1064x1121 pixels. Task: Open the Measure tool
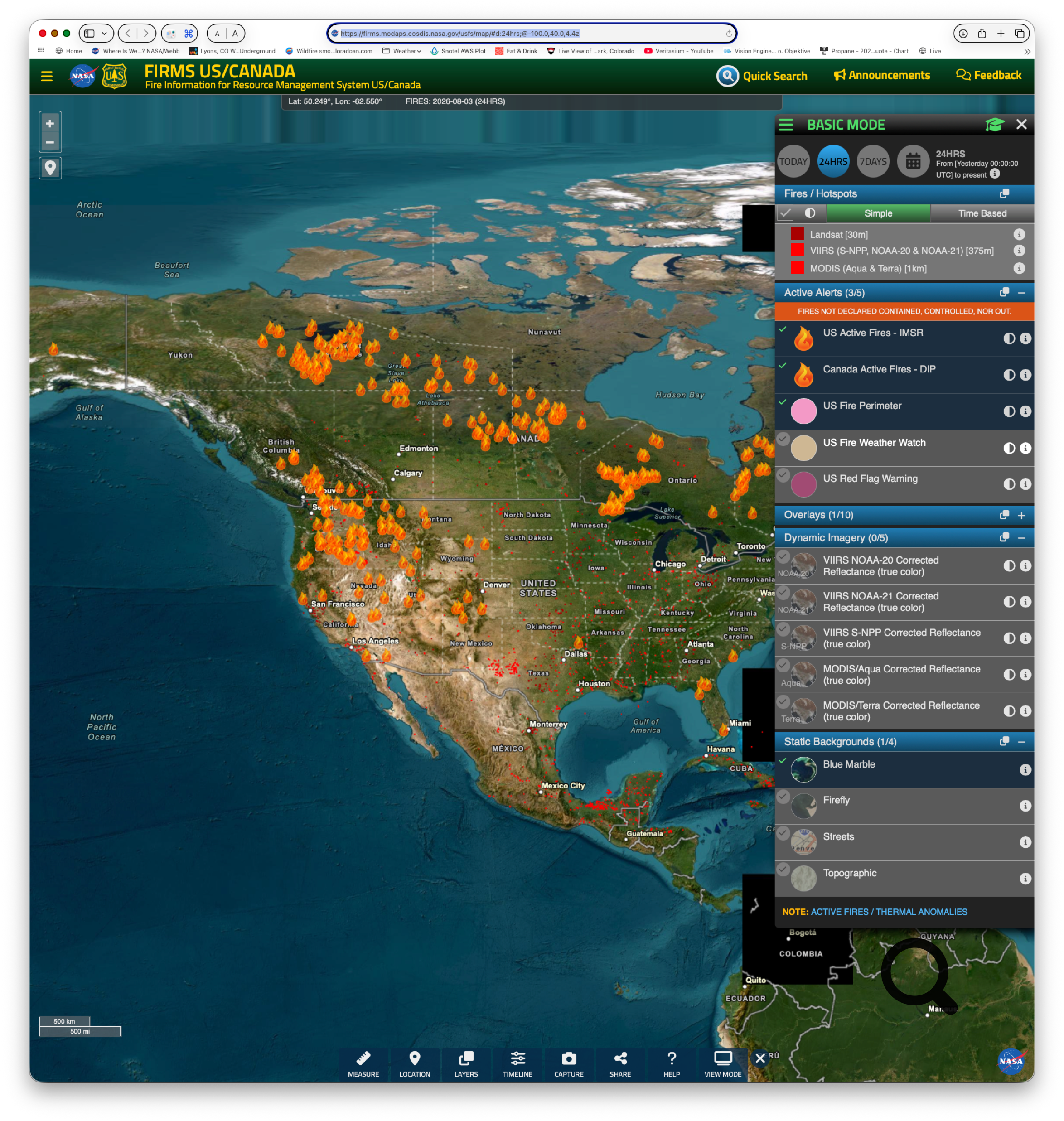(363, 1064)
